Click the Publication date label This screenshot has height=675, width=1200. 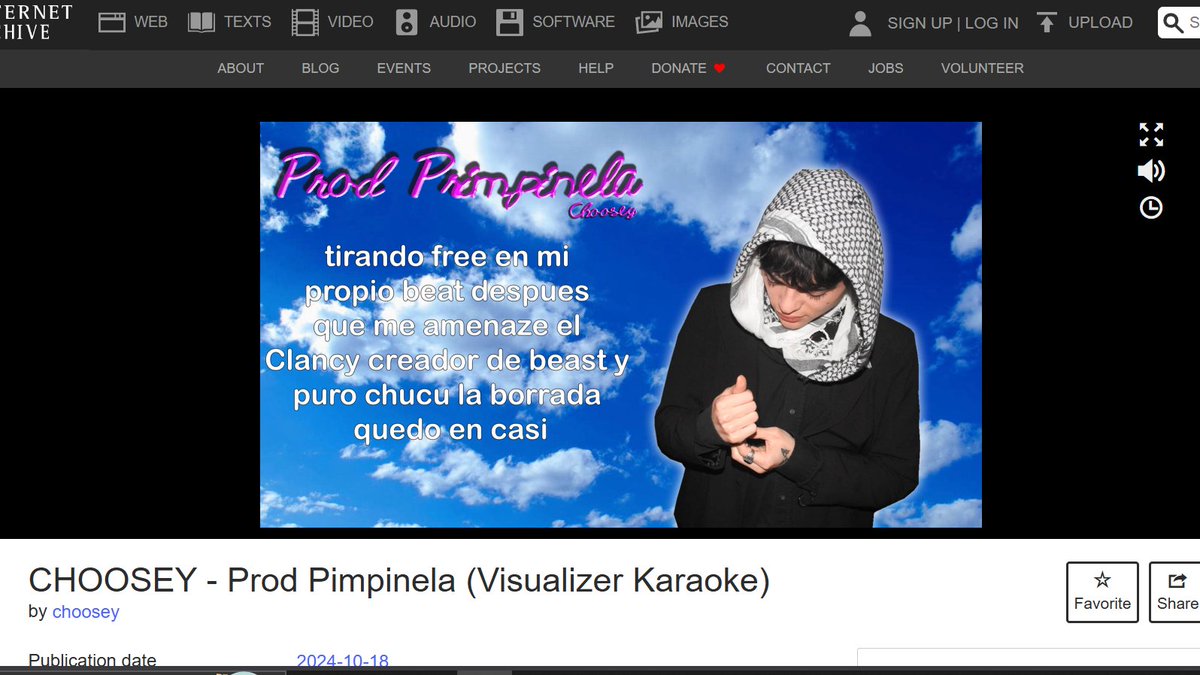(92, 661)
